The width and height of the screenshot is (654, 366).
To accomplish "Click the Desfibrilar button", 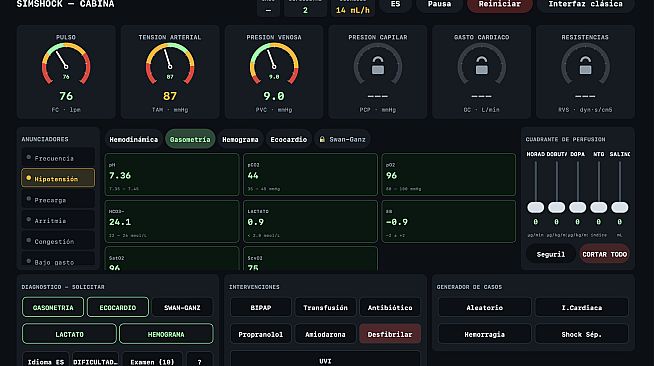I will point(390,334).
